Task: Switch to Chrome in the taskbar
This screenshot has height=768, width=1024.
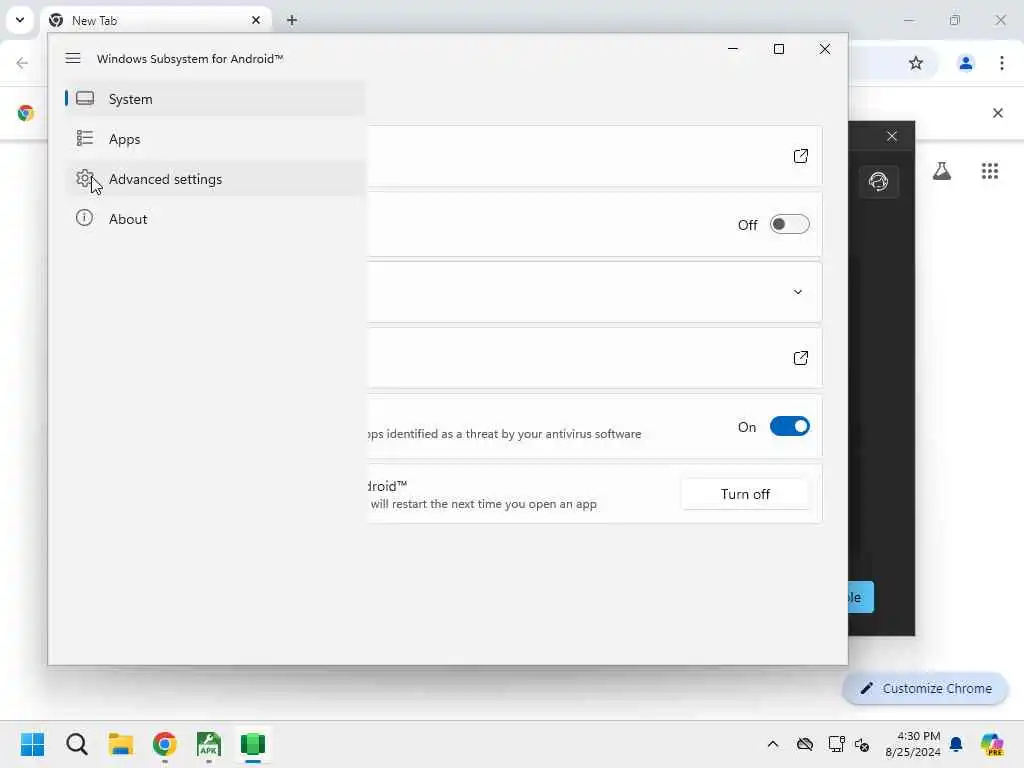Action: pos(165,744)
